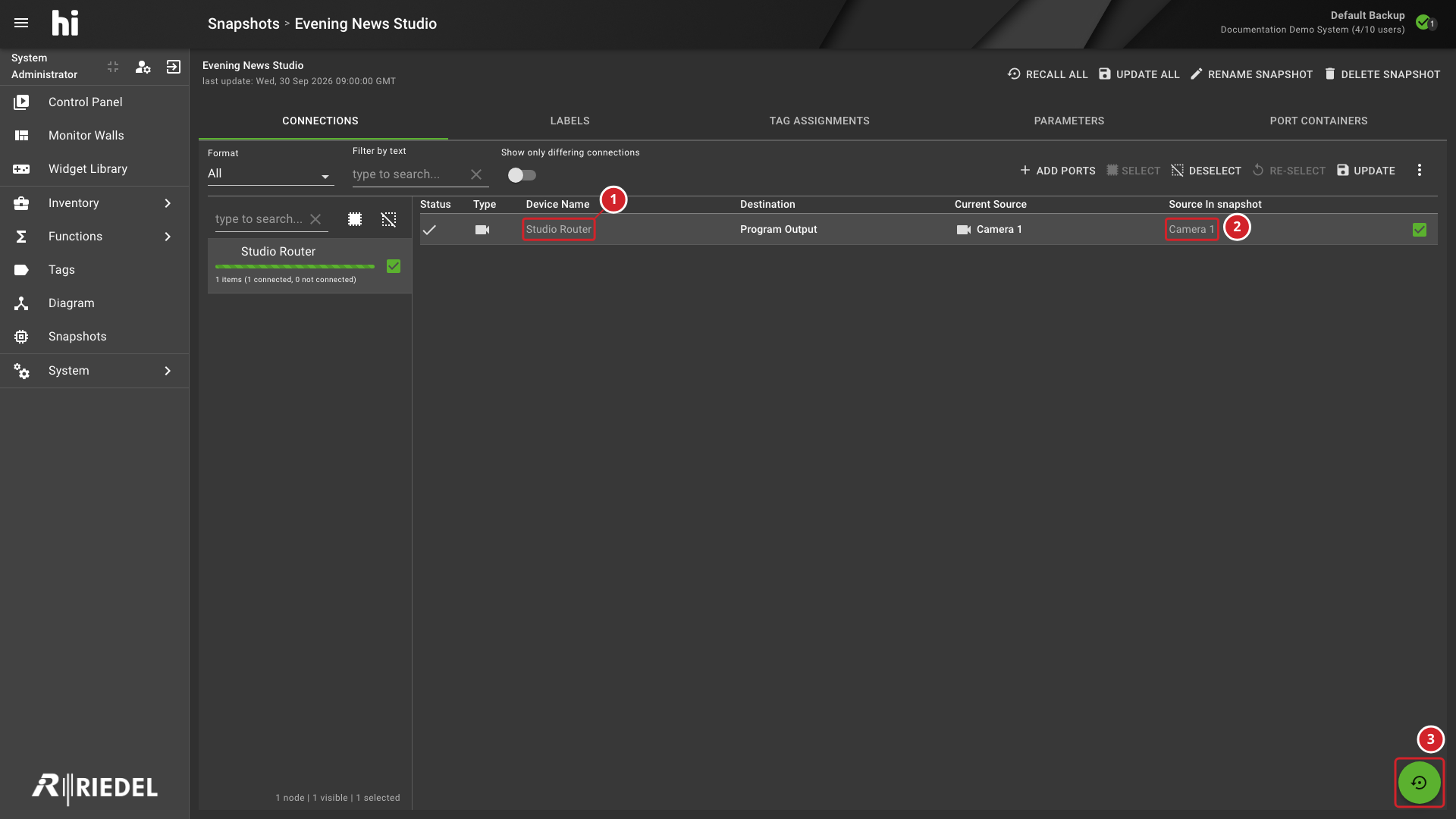Click the logout icon

click(x=174, y=67)
